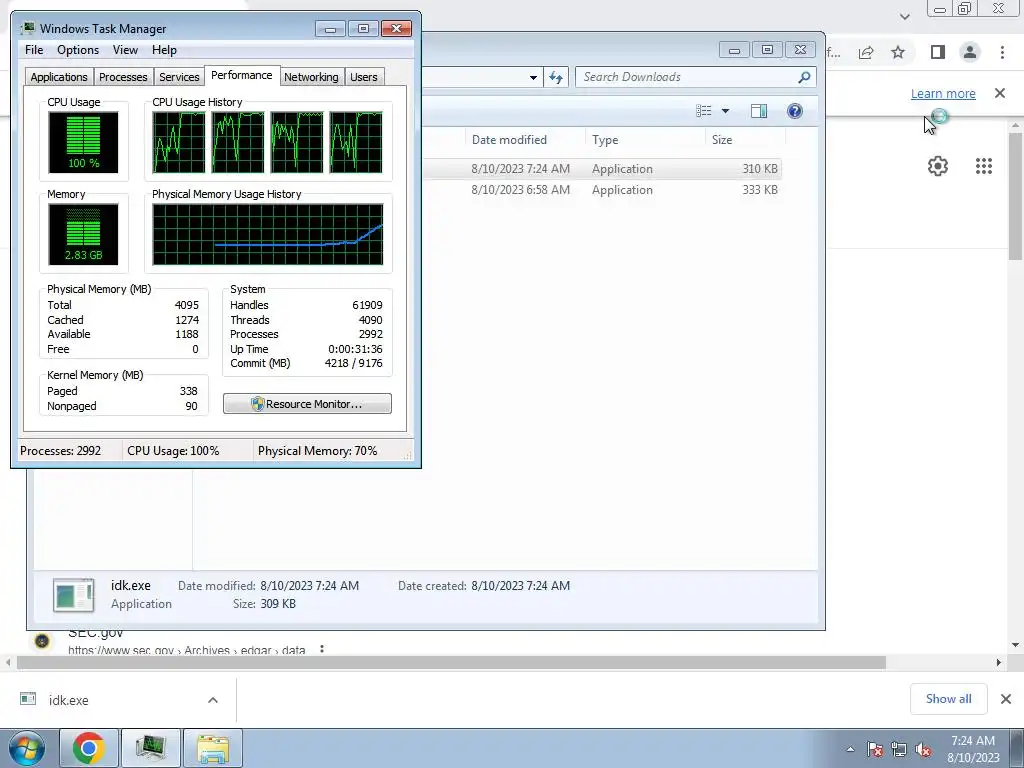This screenshot has height=768, width=1024.
Task: Open the Chrome three-dot menu
Action: point(1002,52)
